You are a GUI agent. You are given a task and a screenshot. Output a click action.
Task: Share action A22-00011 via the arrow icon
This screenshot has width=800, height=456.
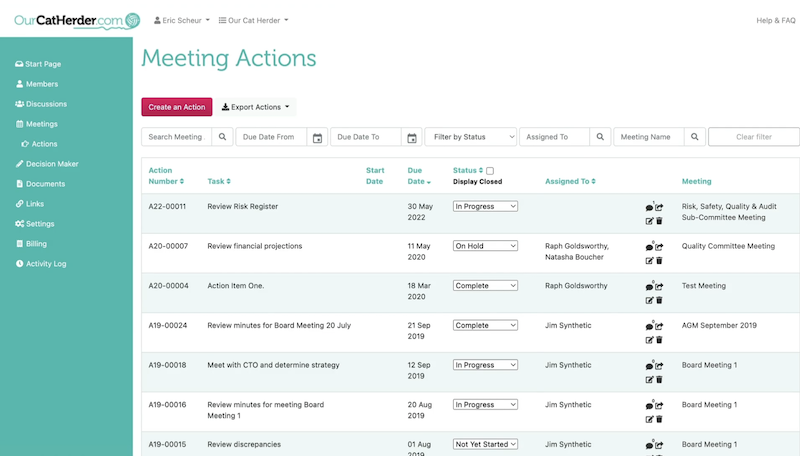click(659, 207)
